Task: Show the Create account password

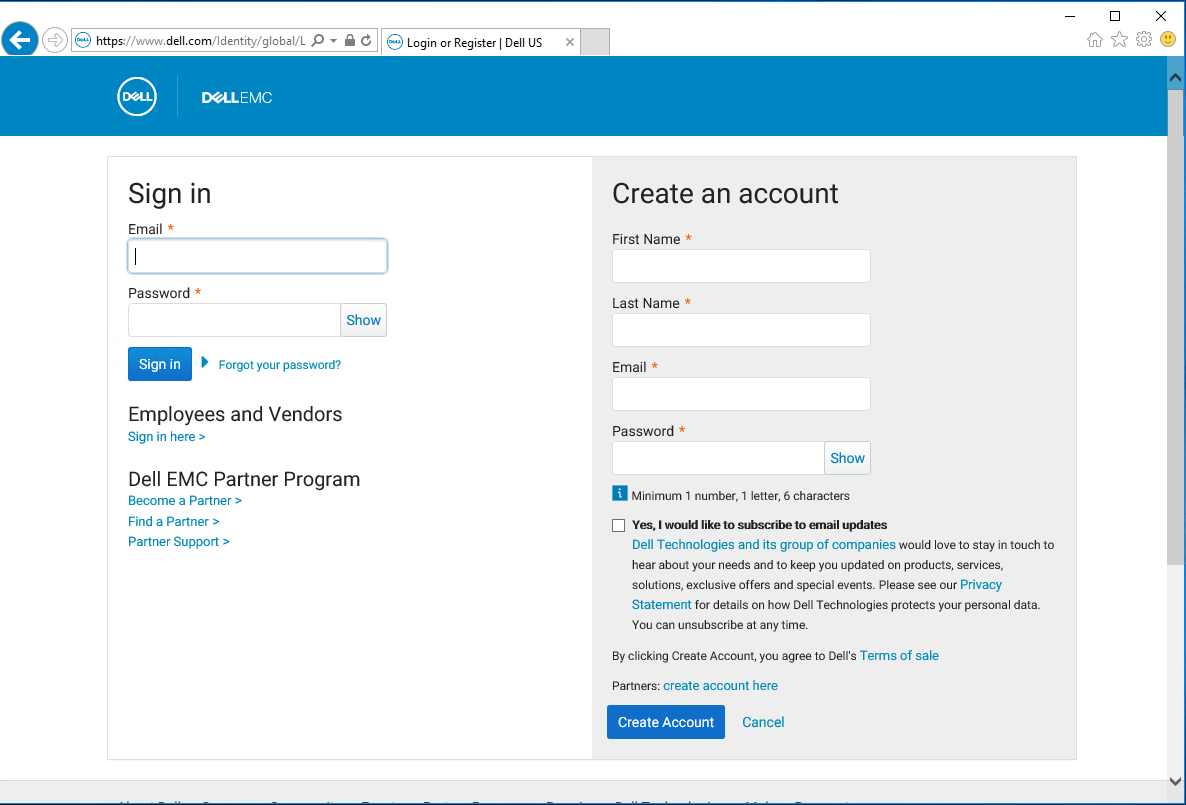Action: point(847,457)
